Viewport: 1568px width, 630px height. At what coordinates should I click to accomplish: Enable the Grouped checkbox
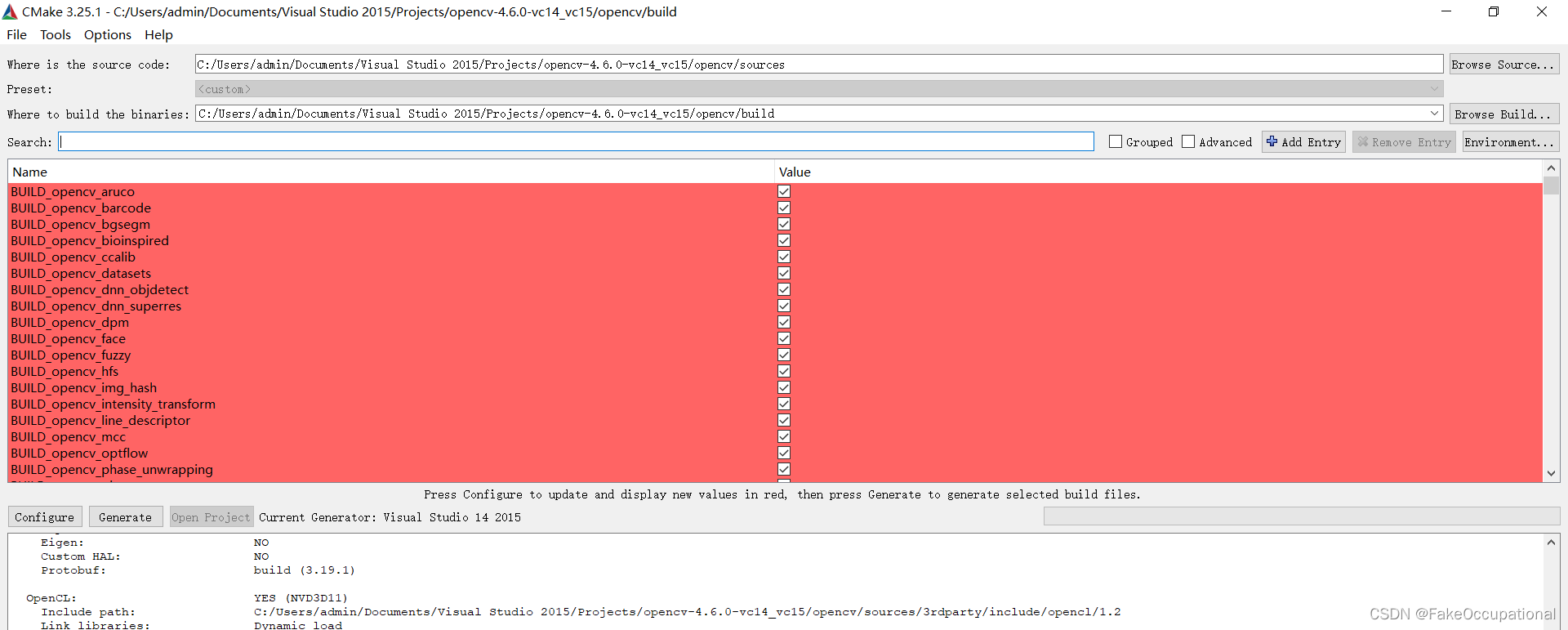pos(1116,142)
